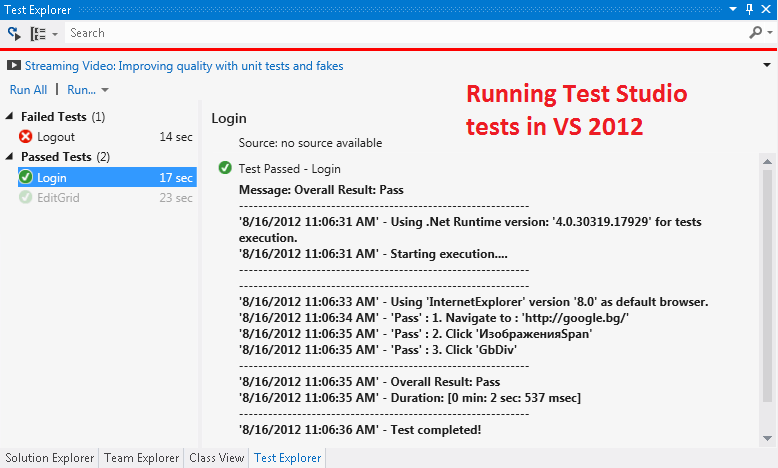
Task: Click the Test Passed green check icon
Action: [x=225, y=168]
